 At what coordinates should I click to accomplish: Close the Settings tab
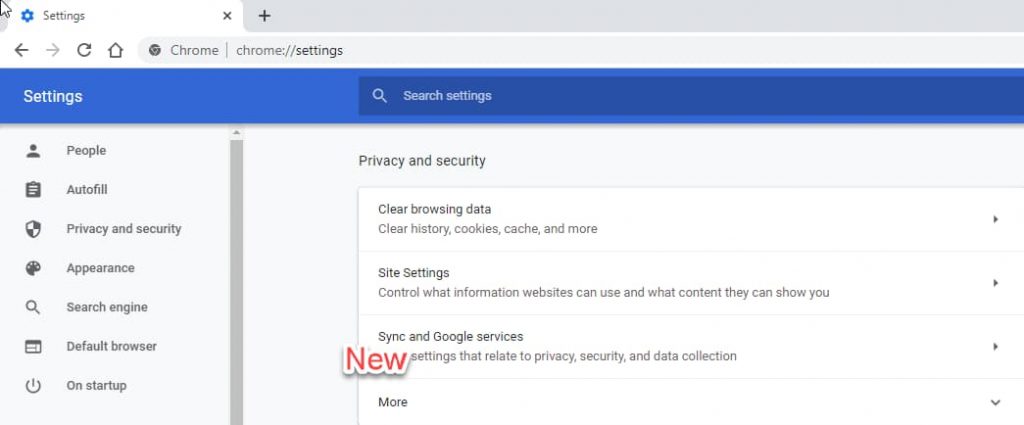click(228, 16)
